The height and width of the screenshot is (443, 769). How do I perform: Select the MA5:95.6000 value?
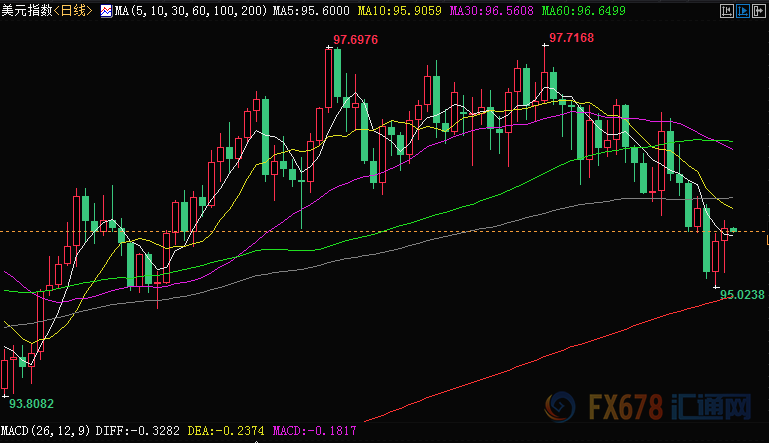(x=311, y=11)
